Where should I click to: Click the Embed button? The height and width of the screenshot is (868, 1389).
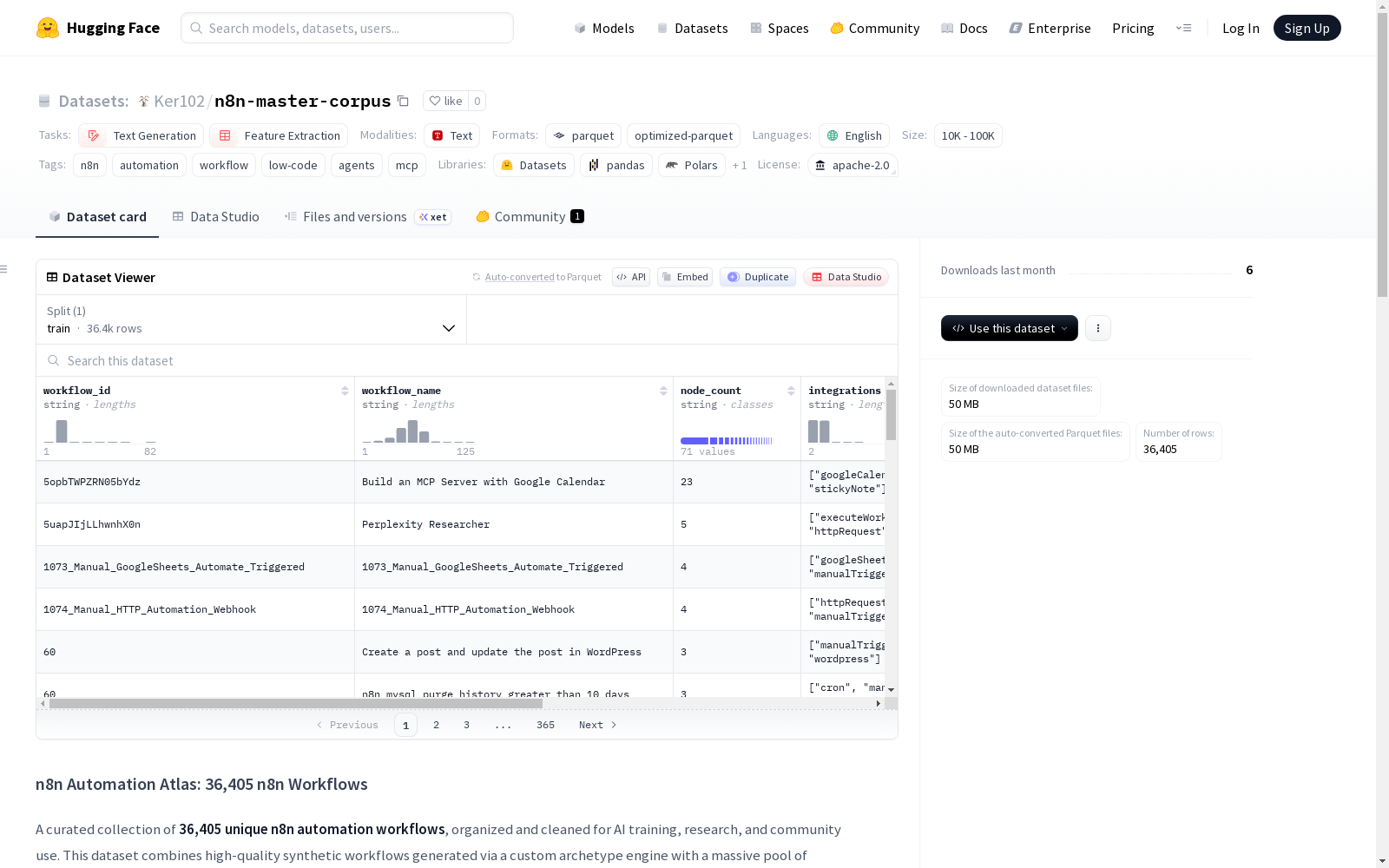(x=685, y=277)
